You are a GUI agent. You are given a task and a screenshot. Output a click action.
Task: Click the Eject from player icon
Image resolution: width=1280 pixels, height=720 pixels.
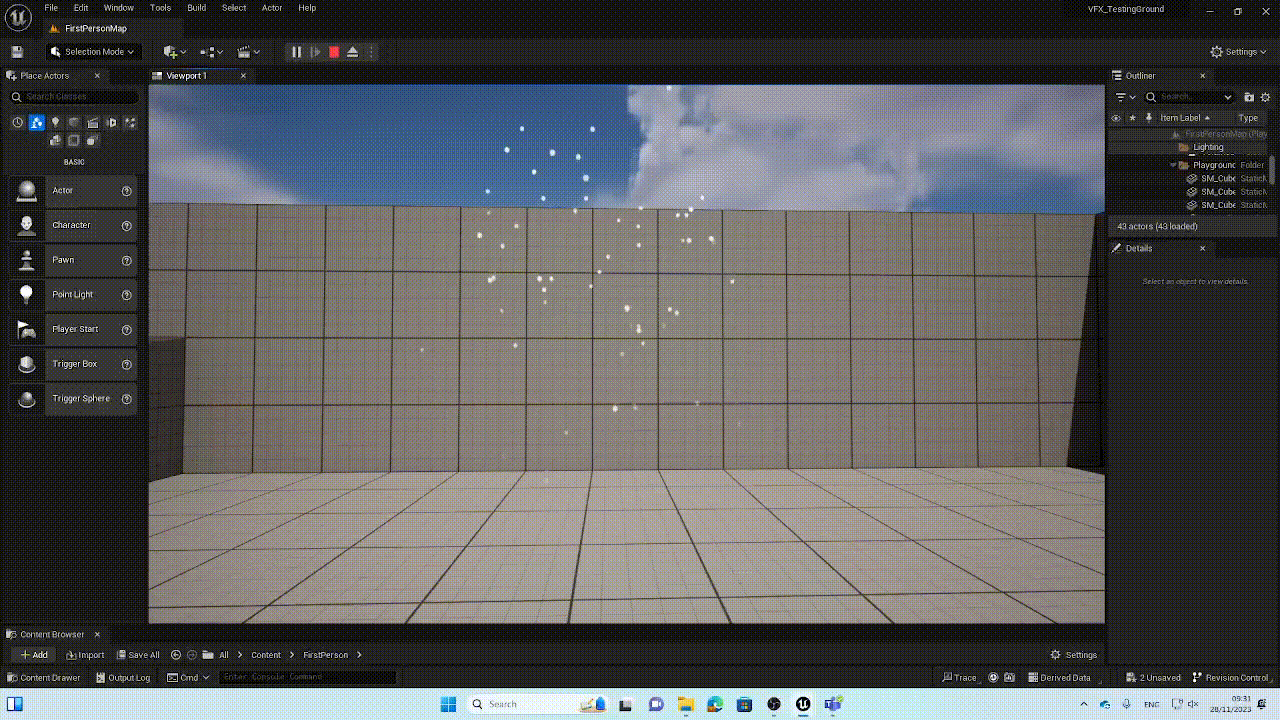coord(352,52)
